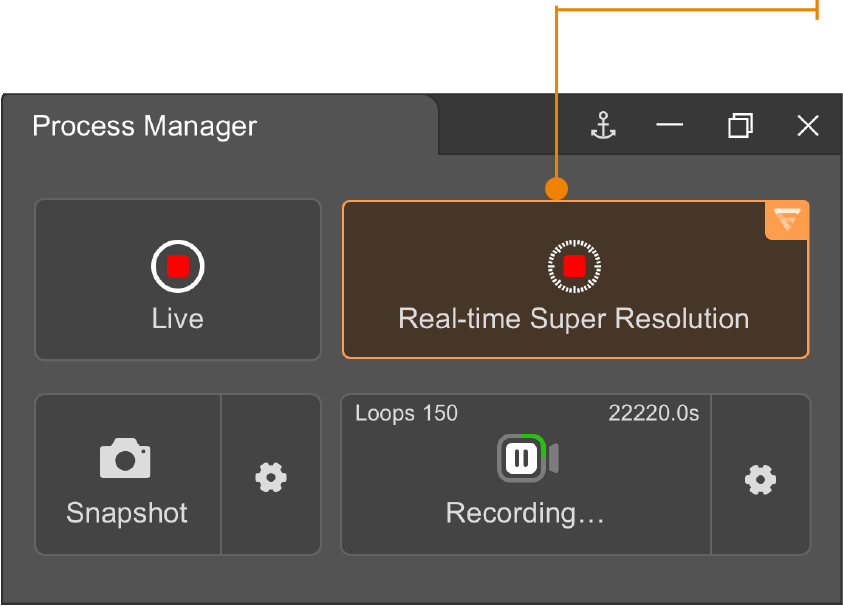Screen dimensions: 843x606
Task: Toggle Real-time Super Resolution mode
Action: (x=575, y=279)
